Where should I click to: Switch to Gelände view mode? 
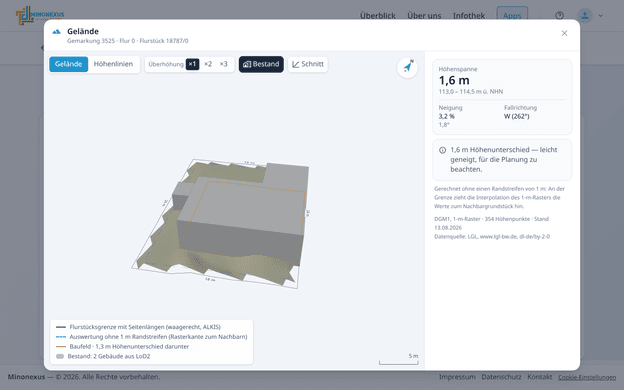click(68, 64)
